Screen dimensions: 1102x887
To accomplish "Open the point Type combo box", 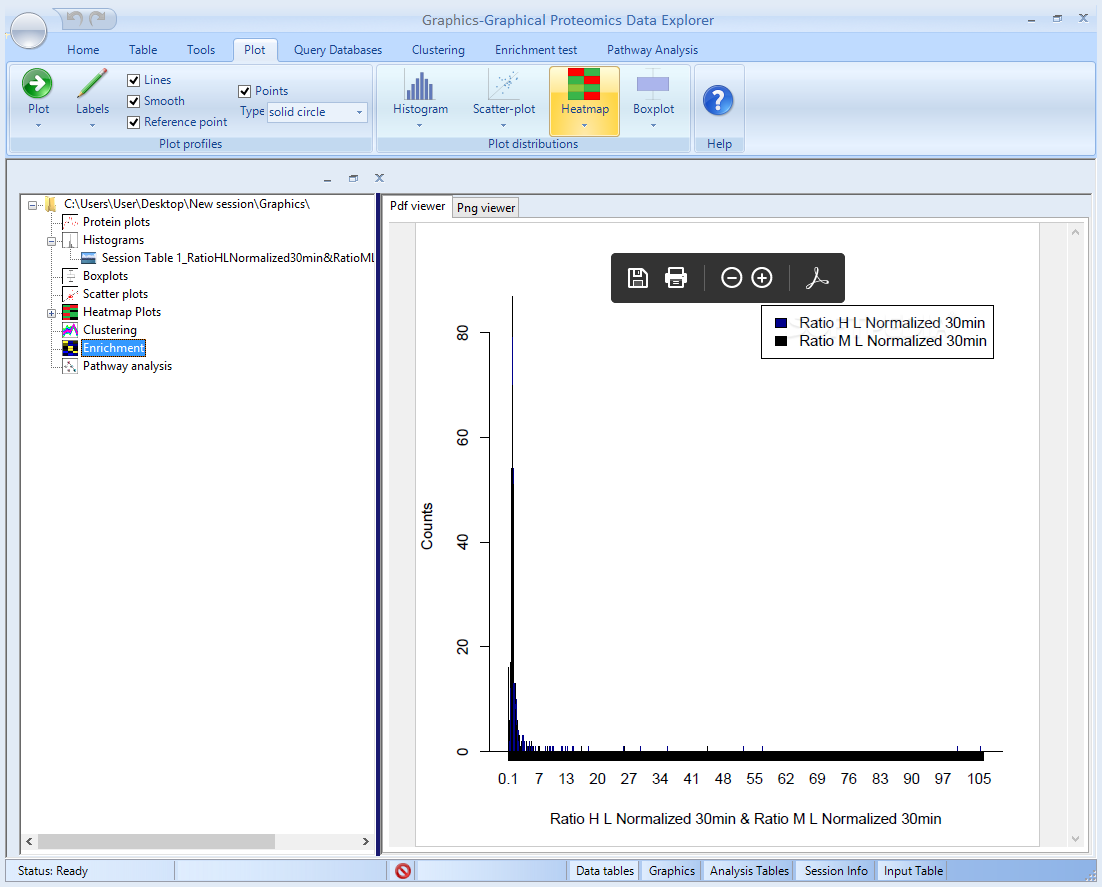I will point(317,112).
